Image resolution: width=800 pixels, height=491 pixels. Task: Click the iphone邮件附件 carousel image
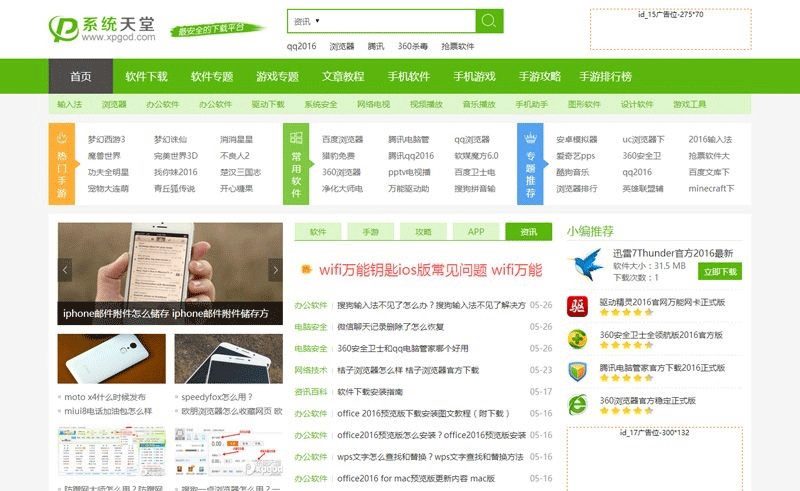coord(170,274)
